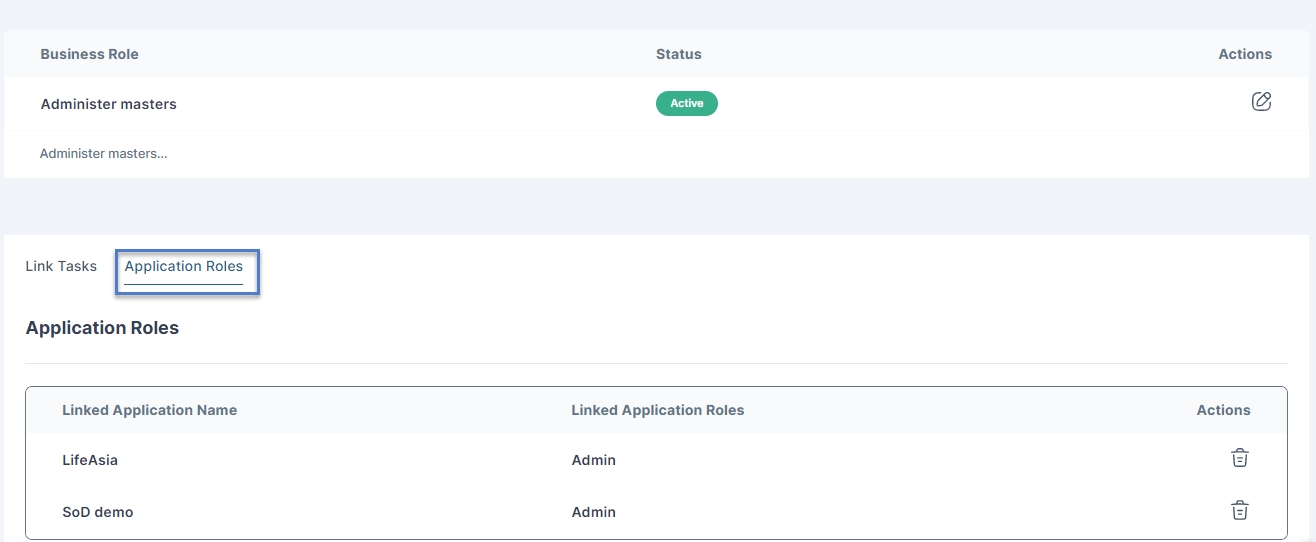Viewport: 1316px width, 542px height.
Task: Click the divider line under Application Roles heading
Action: click(x=656, y=363)
